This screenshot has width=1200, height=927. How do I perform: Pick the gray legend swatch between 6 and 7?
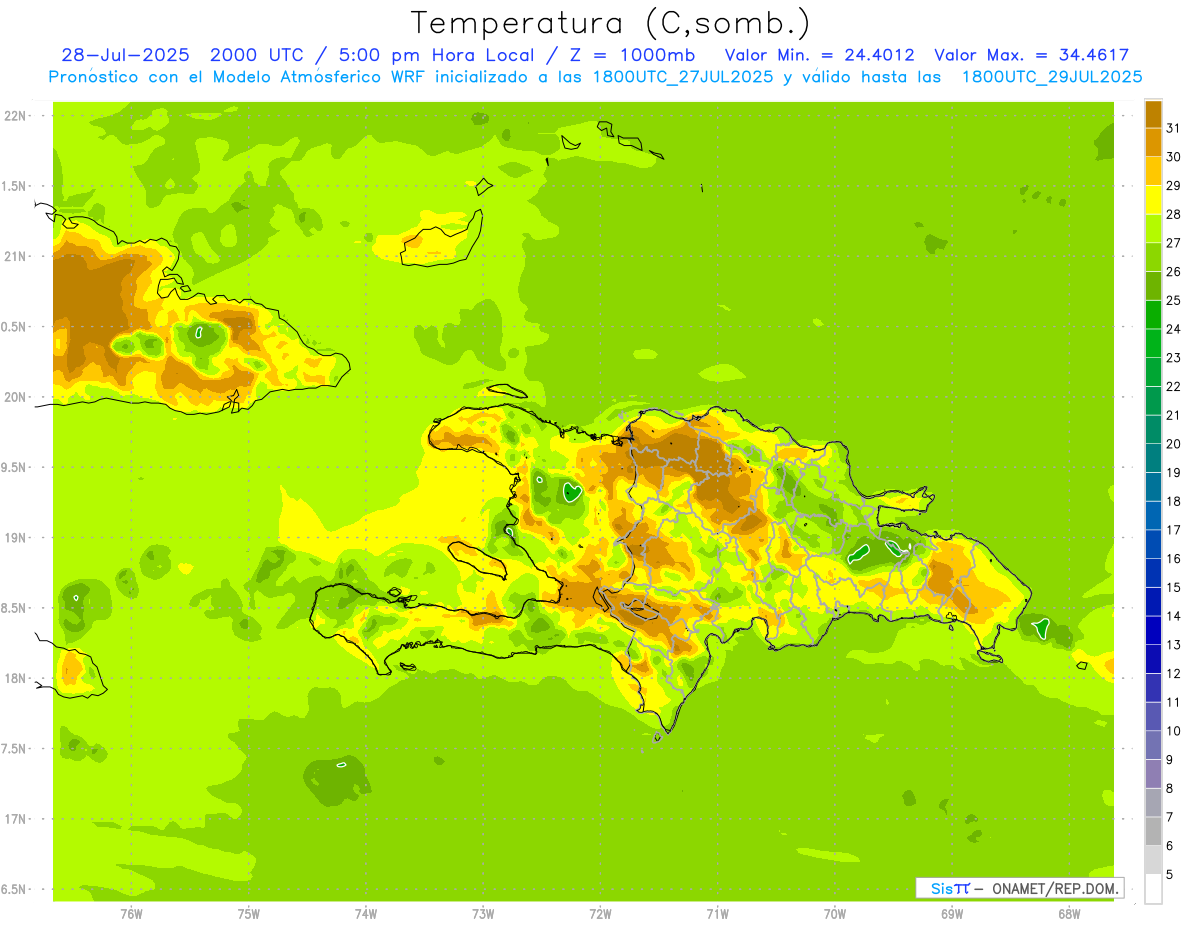point(1153,831)
